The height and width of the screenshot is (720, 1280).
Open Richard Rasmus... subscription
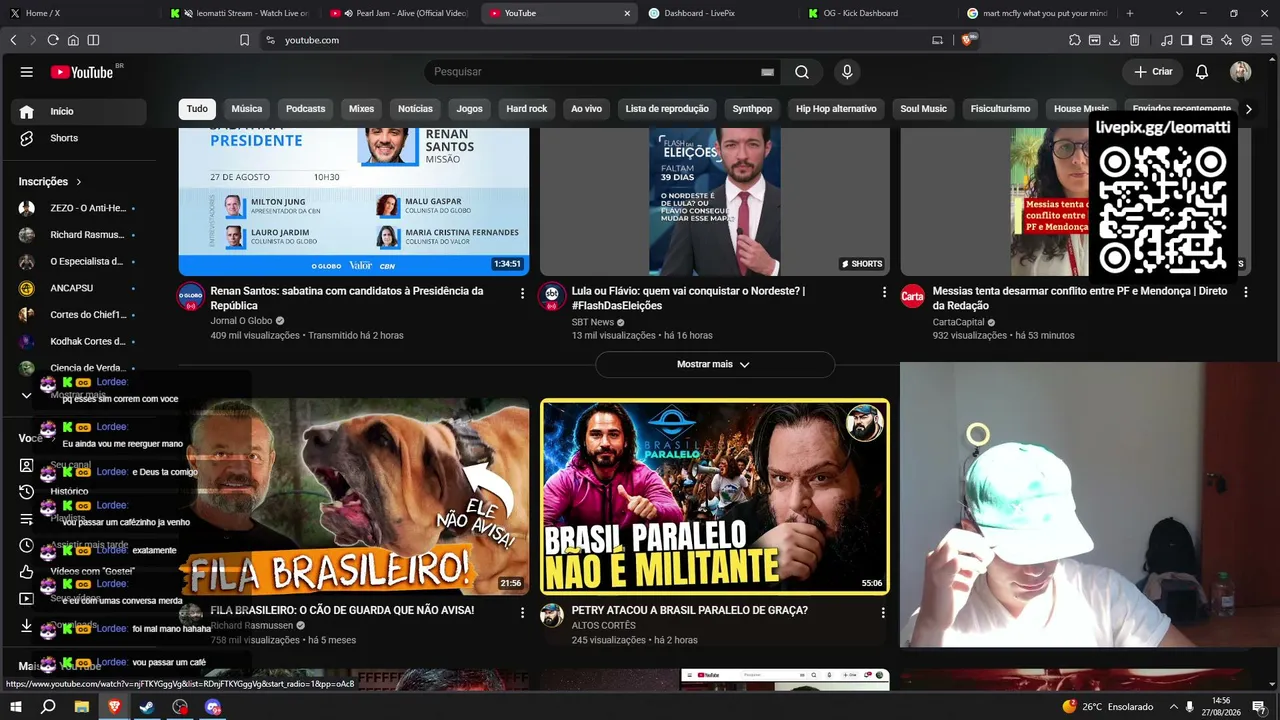tap(79, 235)
